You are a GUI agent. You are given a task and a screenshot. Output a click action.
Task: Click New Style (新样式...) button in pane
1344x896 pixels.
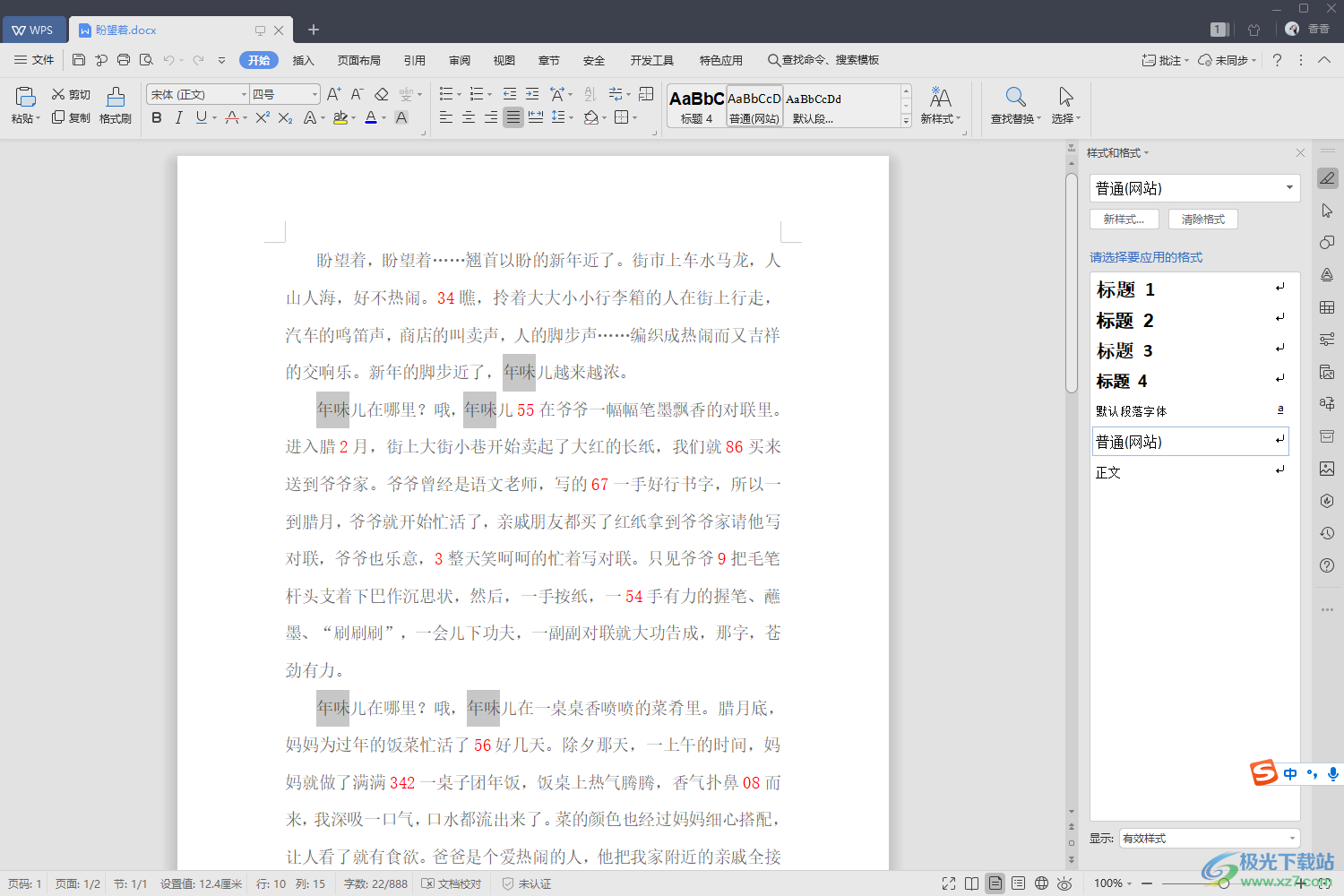coord(1124,219)
